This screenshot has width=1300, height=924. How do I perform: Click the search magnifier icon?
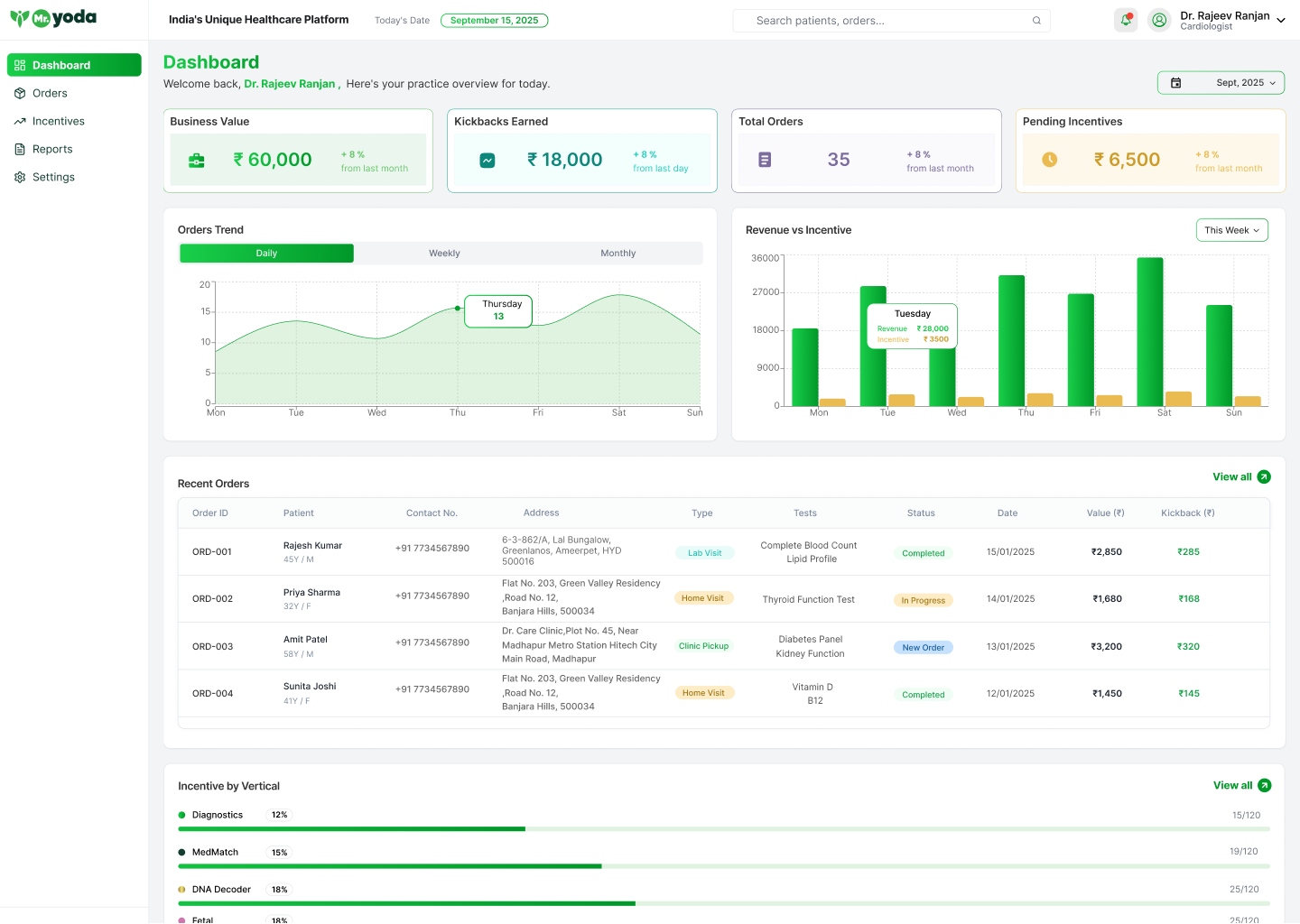tap(1036, 21)
